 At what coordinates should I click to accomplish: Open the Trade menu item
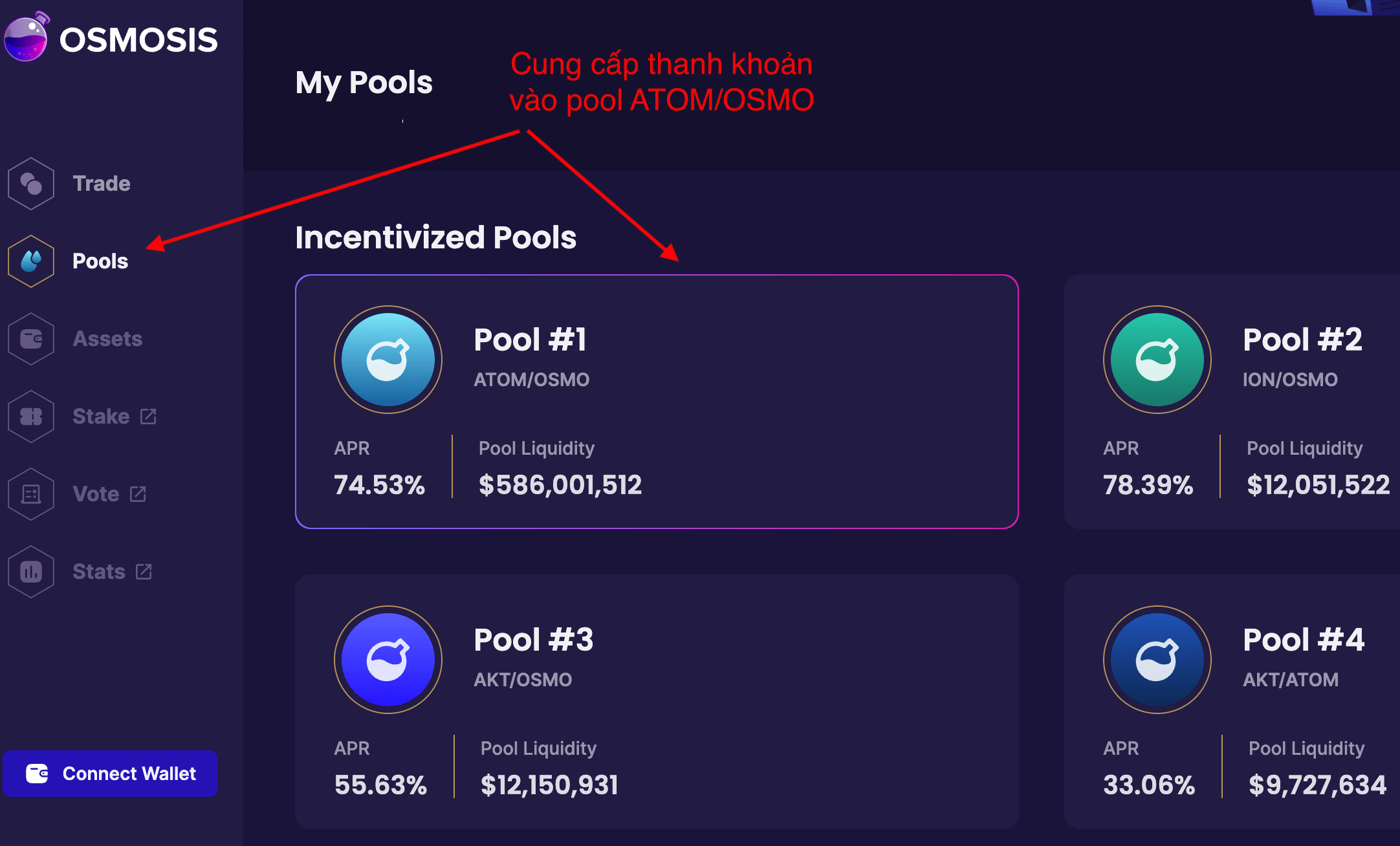102,184
